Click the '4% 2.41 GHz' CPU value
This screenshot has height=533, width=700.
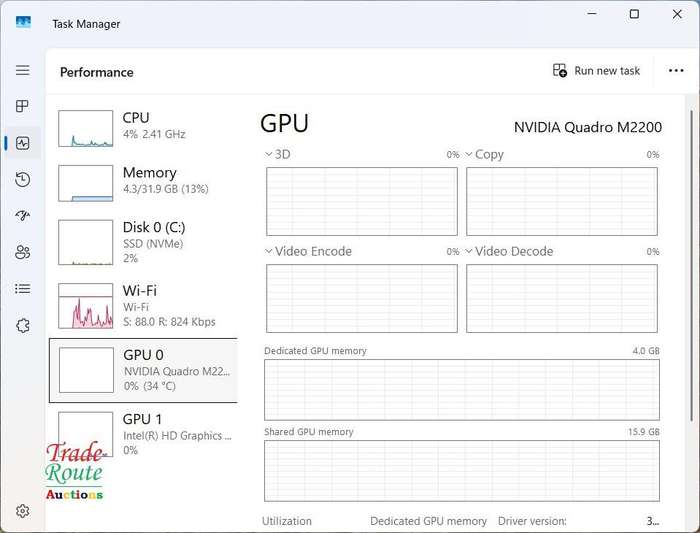pos(154,134)
